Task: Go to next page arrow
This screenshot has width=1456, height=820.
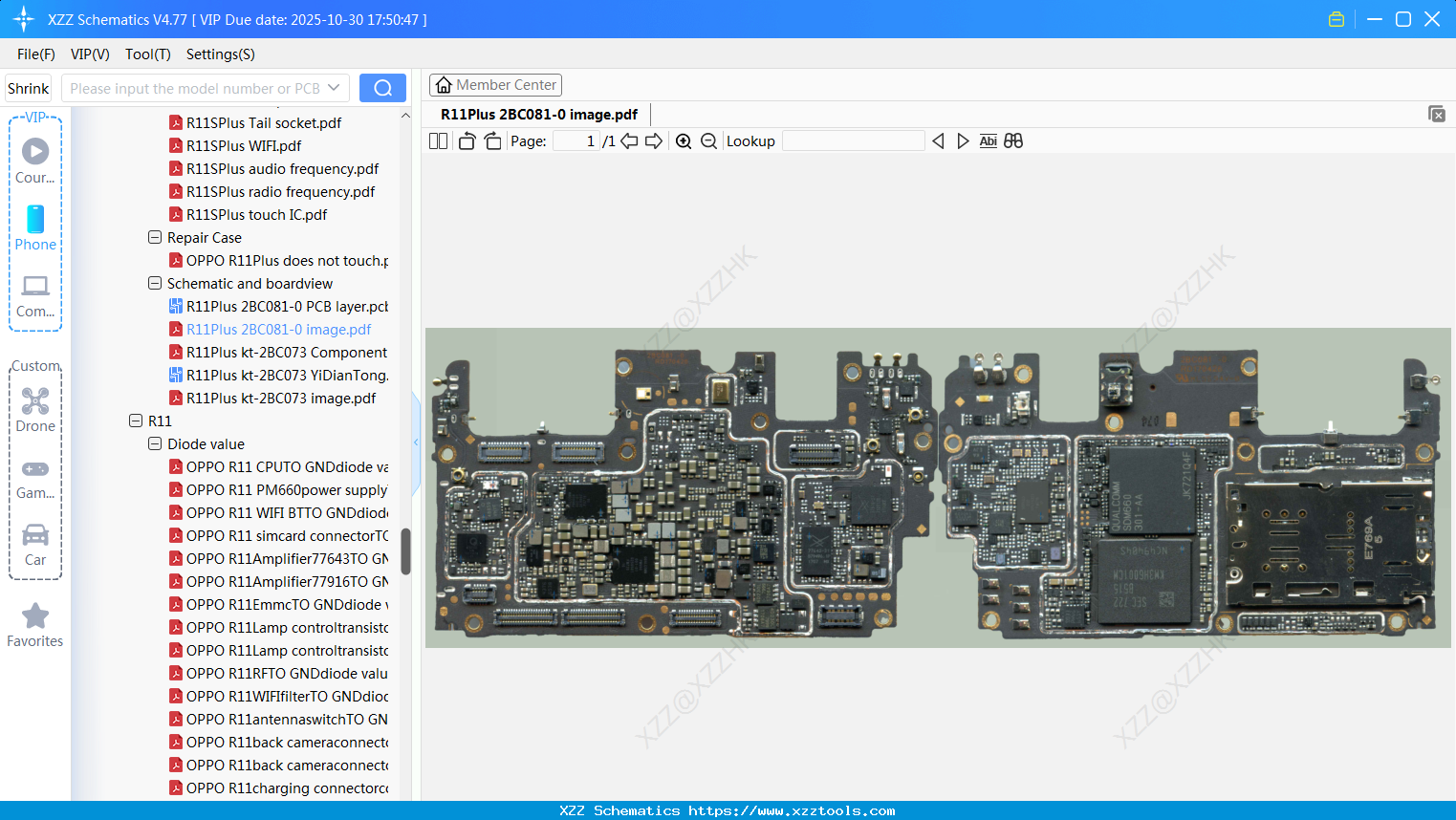Action: (654, 141)
